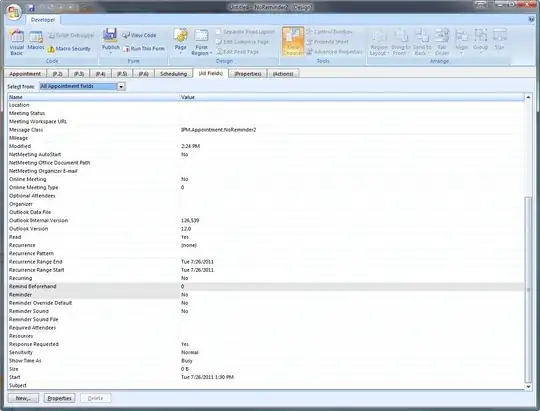Select the Sensitivity field row

click(x=266, y=352)
